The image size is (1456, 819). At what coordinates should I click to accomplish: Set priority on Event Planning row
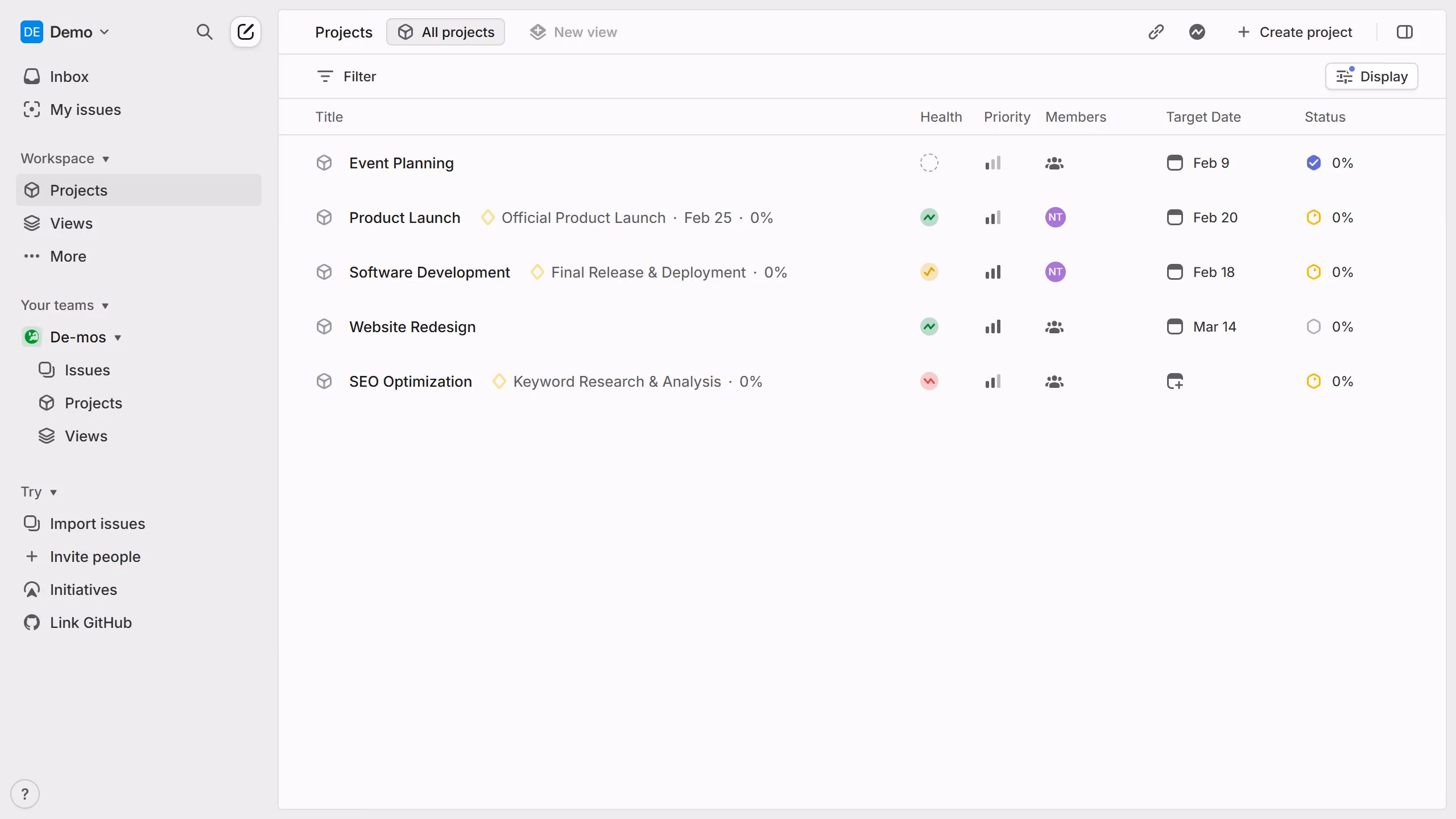click(993, 163)
